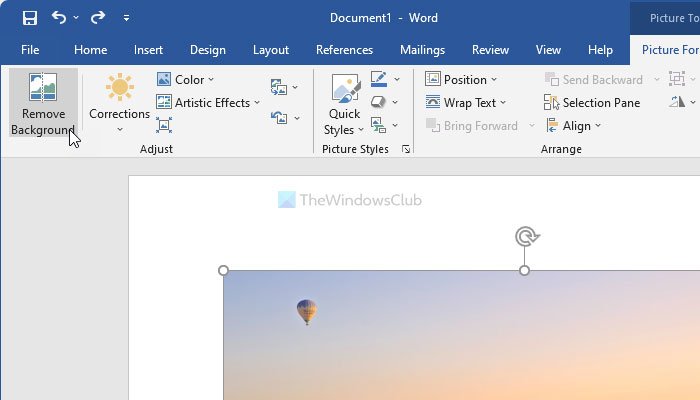Expand the Picture Effects dropdown arrow
This screenshot has width=700, height=400.
[395, 103]
